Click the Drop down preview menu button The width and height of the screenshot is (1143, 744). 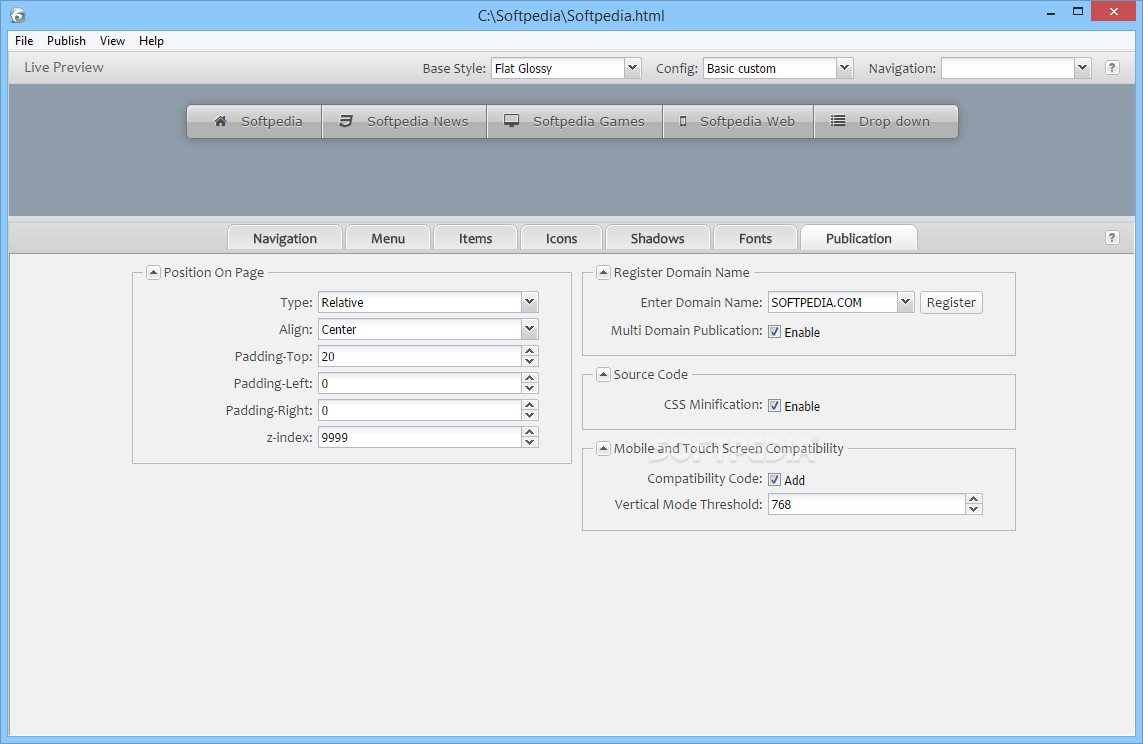pos(886,121)
